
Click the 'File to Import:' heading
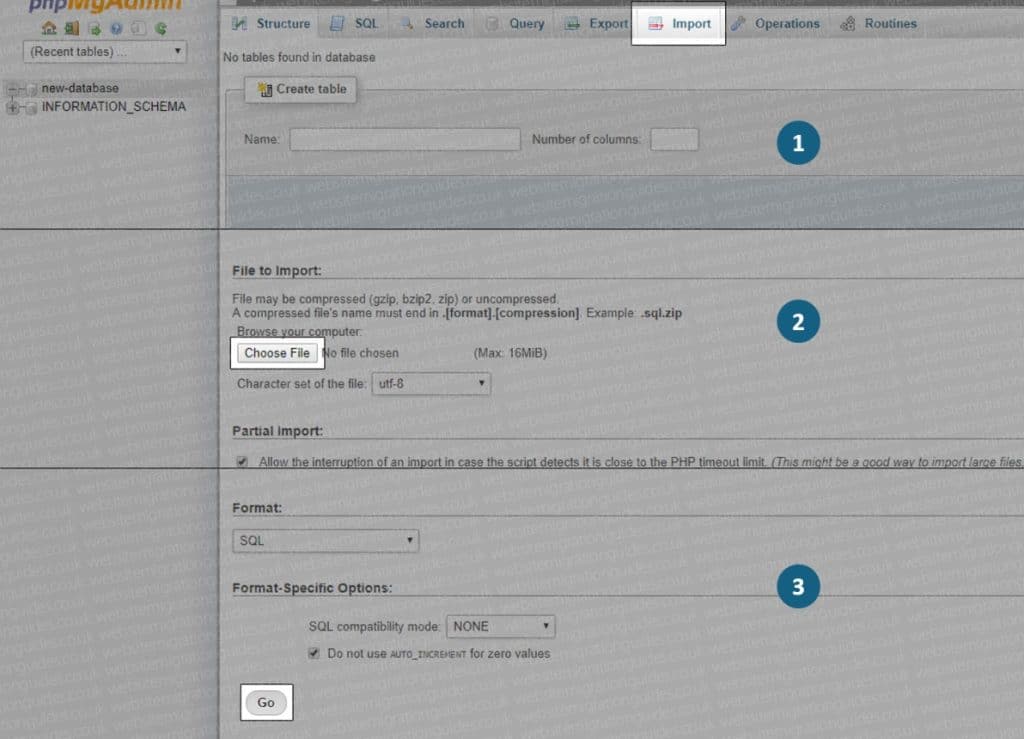click(277, 271)
